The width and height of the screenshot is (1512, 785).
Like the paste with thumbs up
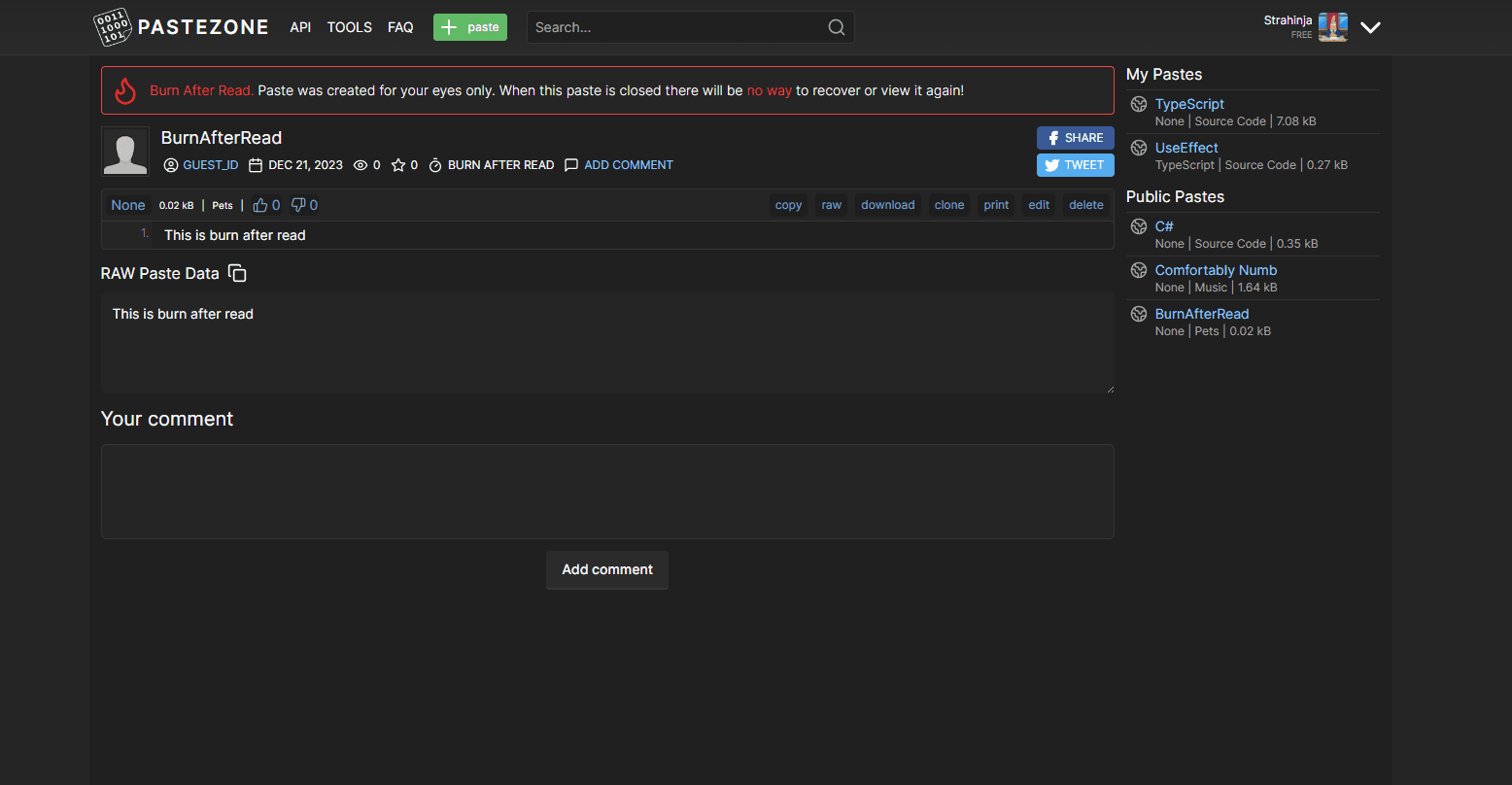point(260,205)
